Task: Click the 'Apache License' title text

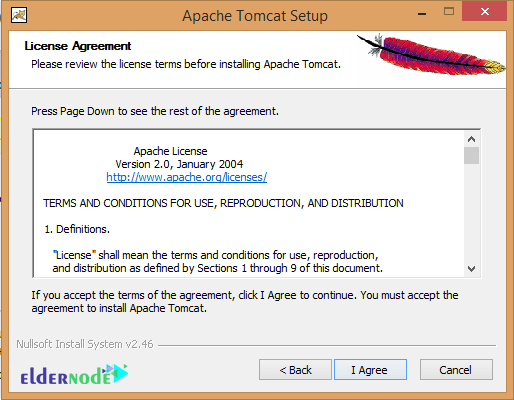Action: (170, 151)
